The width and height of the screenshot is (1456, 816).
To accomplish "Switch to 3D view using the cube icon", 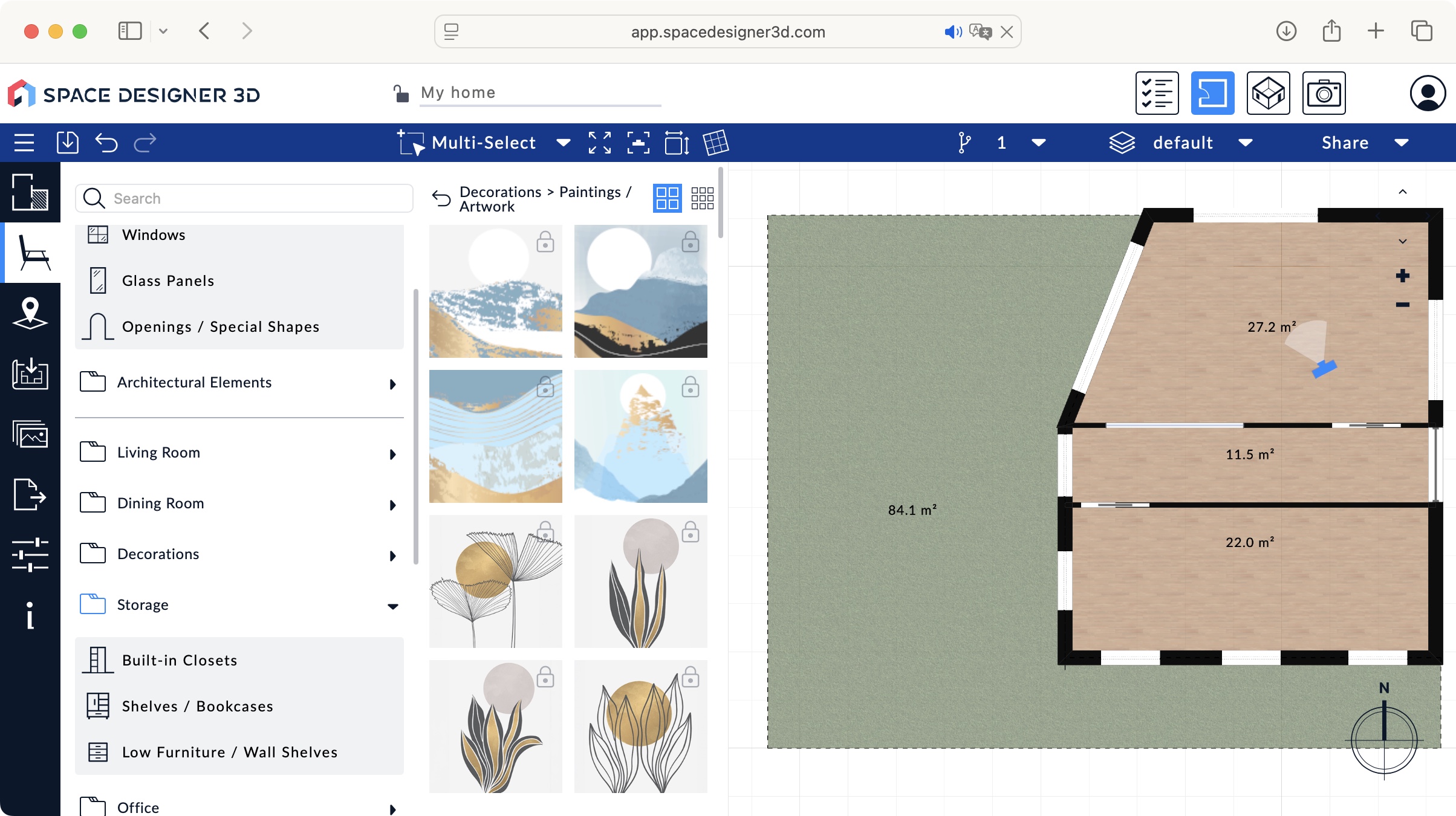I will 1268,93.
